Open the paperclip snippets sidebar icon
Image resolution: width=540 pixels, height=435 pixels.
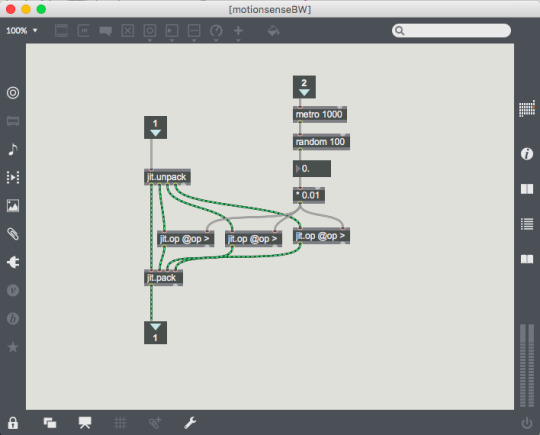click(x=13, y=234)
